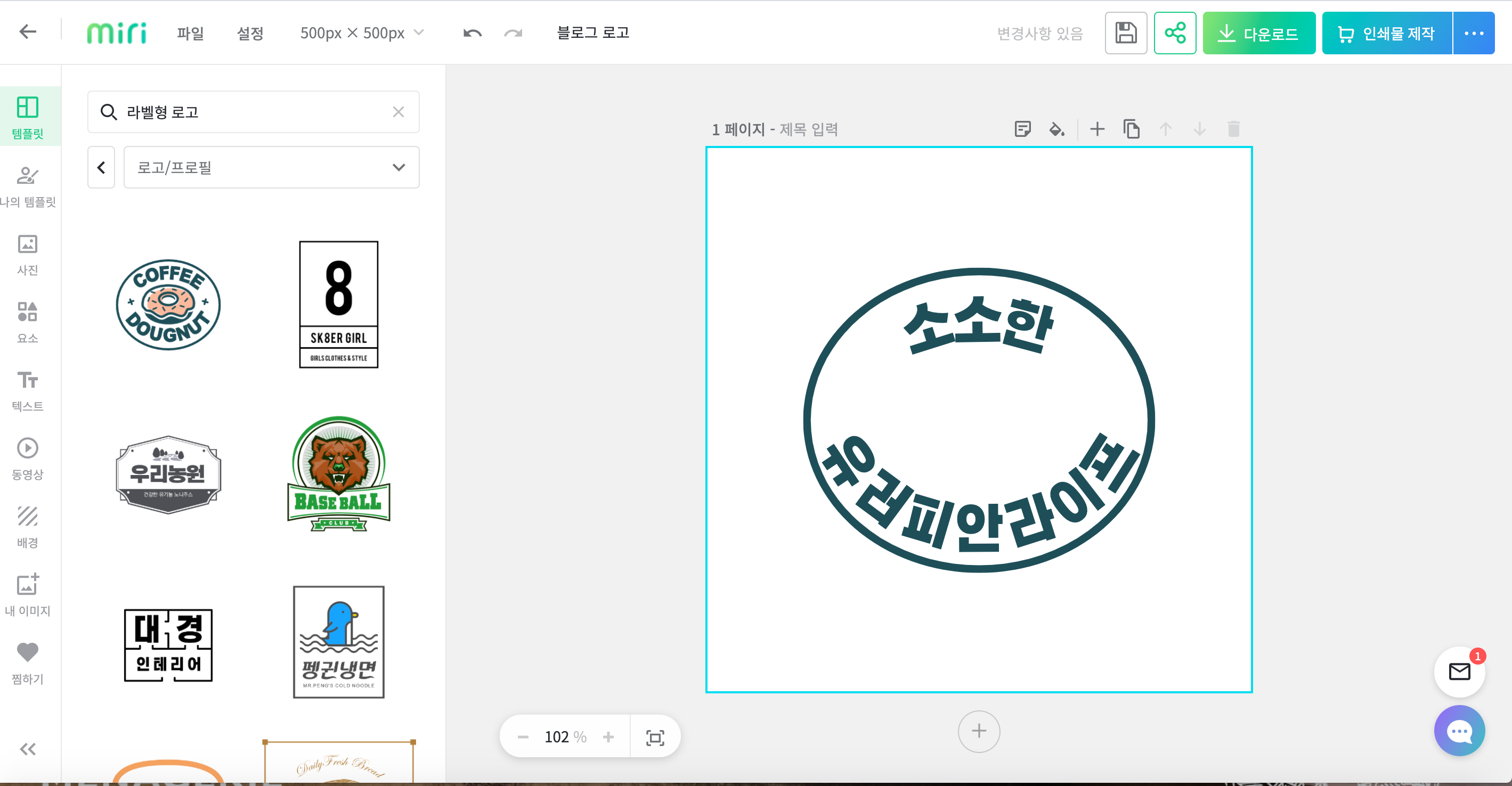This screenshot has width=1512, height=786.
Task: Open the page background fill bucket
Action: point(1056,129)
